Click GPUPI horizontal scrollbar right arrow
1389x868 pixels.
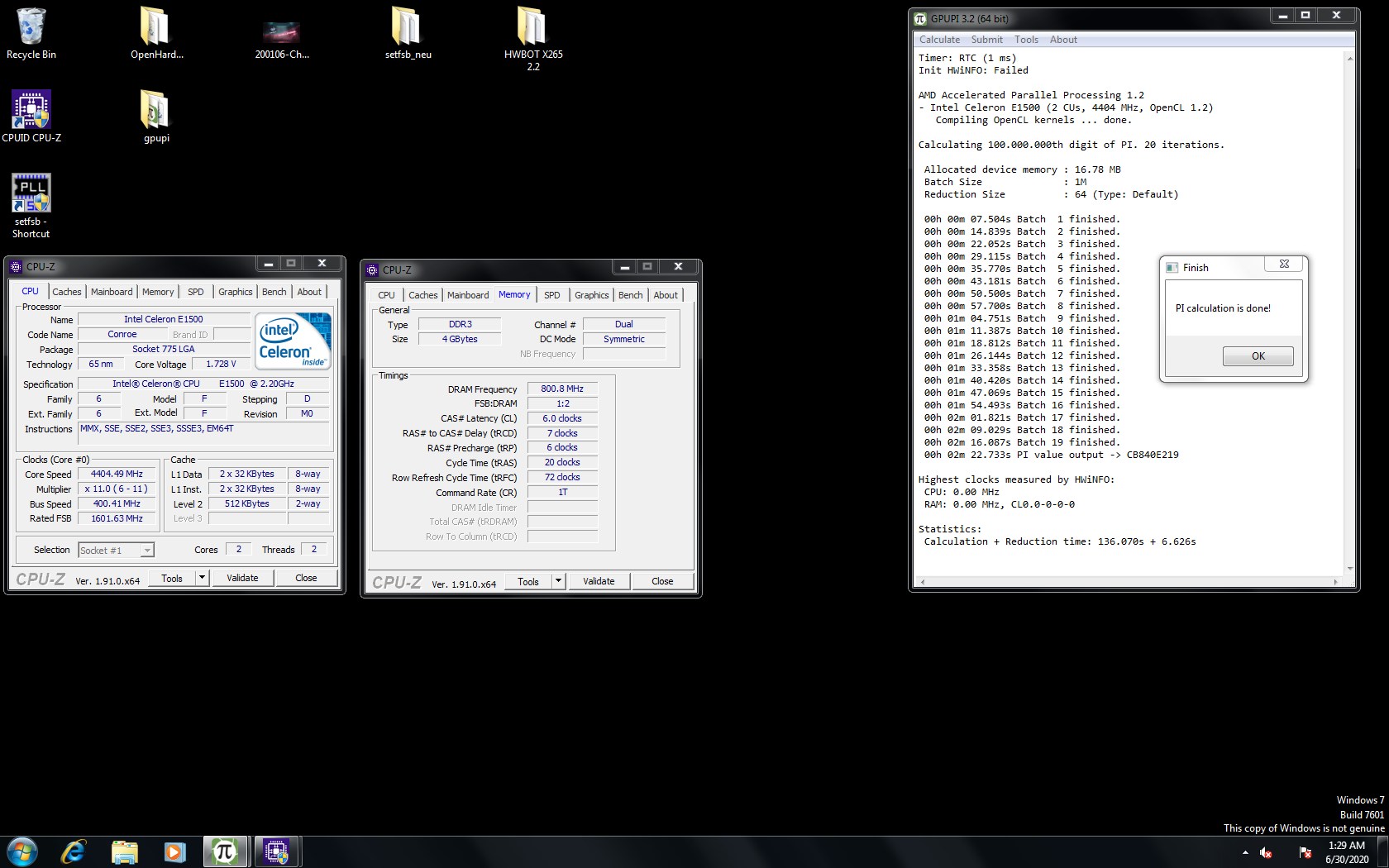tap(1335, 582)
